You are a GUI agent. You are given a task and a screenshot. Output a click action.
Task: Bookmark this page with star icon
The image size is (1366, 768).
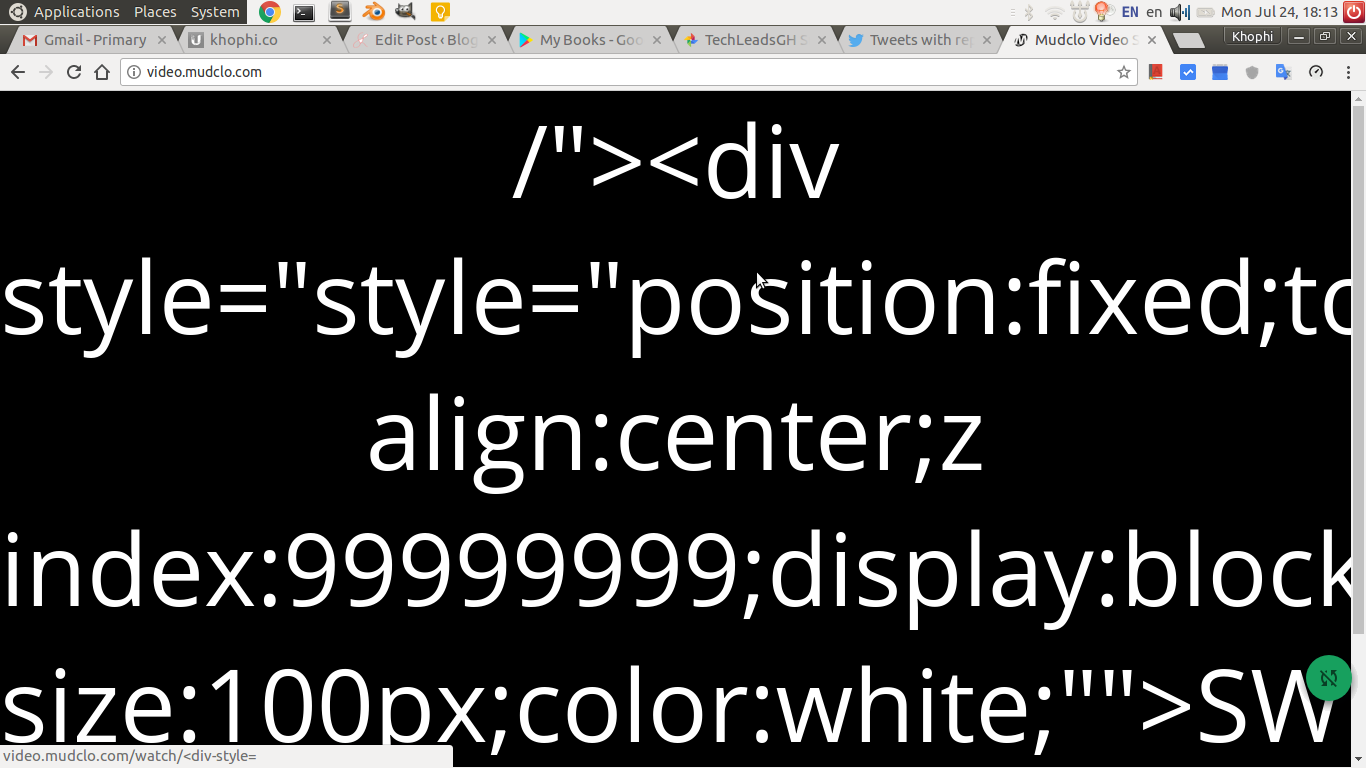1123,72
